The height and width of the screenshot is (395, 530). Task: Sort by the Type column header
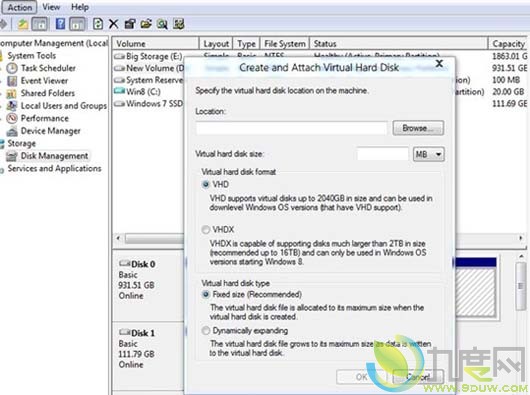[x=246, y=44]
